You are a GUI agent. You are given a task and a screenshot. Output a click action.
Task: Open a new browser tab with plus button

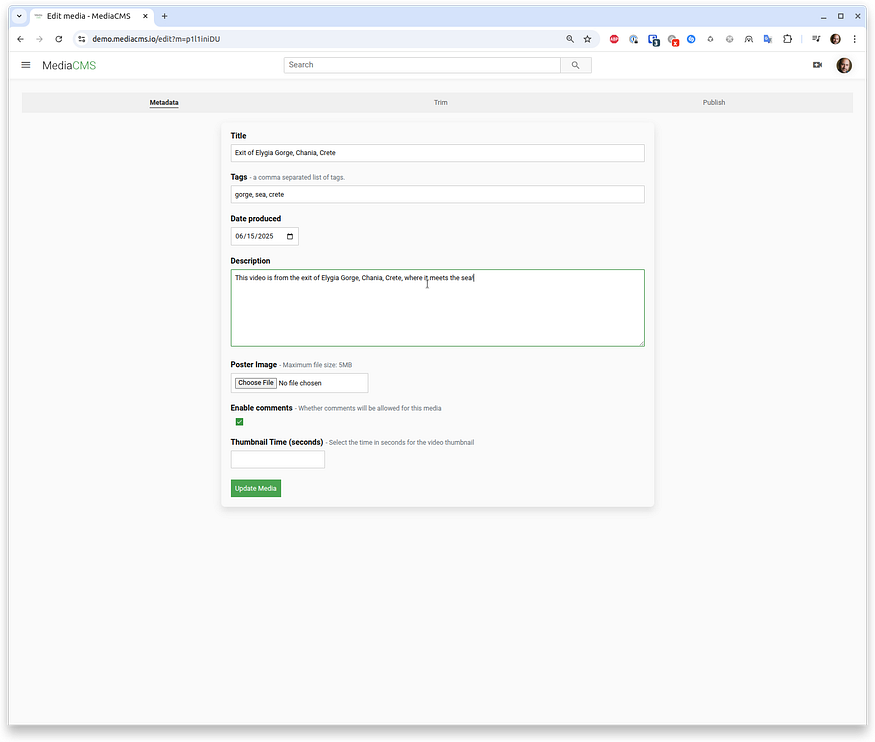coord(164,16)
